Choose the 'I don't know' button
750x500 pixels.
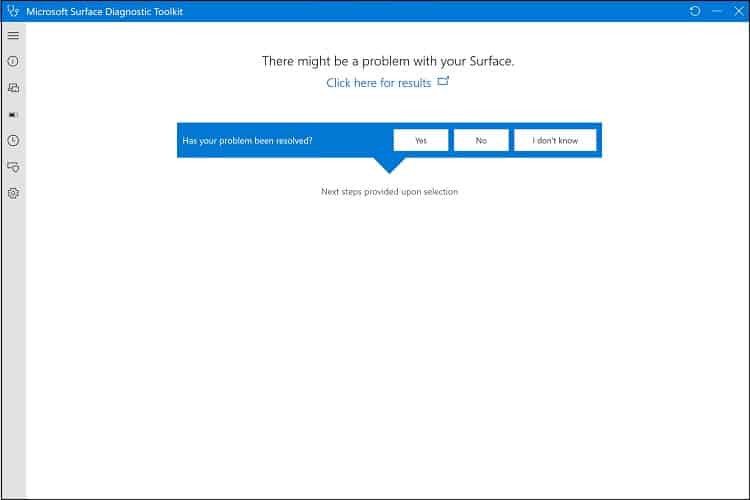coord(555,140)
